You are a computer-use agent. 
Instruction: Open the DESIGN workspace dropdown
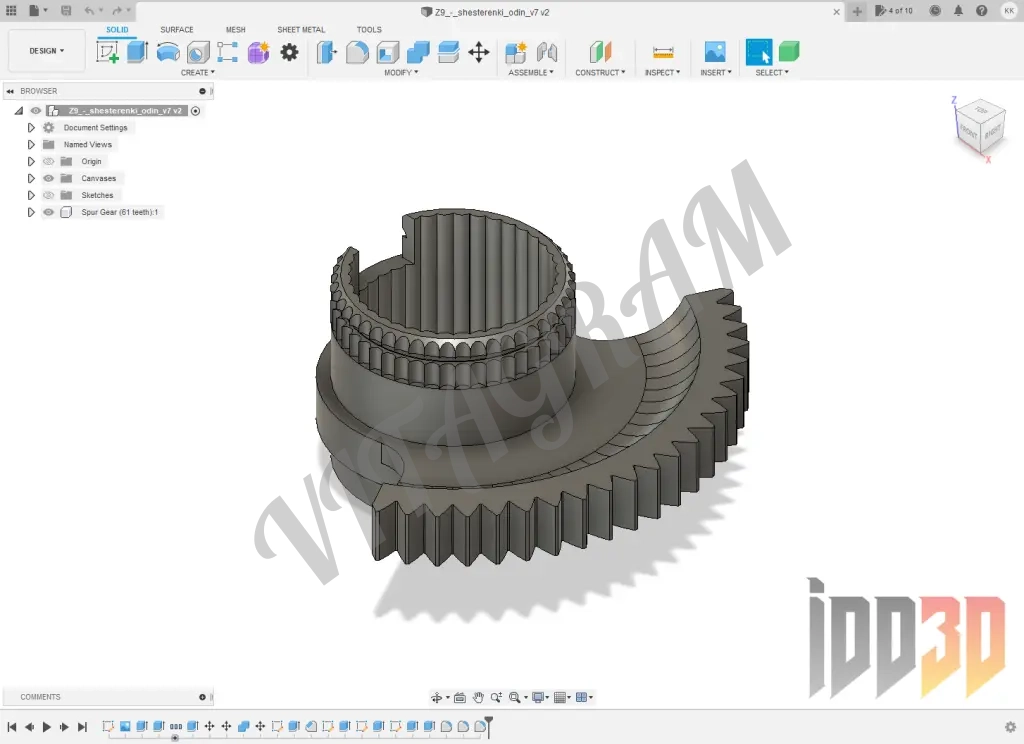tap(47, 51)
